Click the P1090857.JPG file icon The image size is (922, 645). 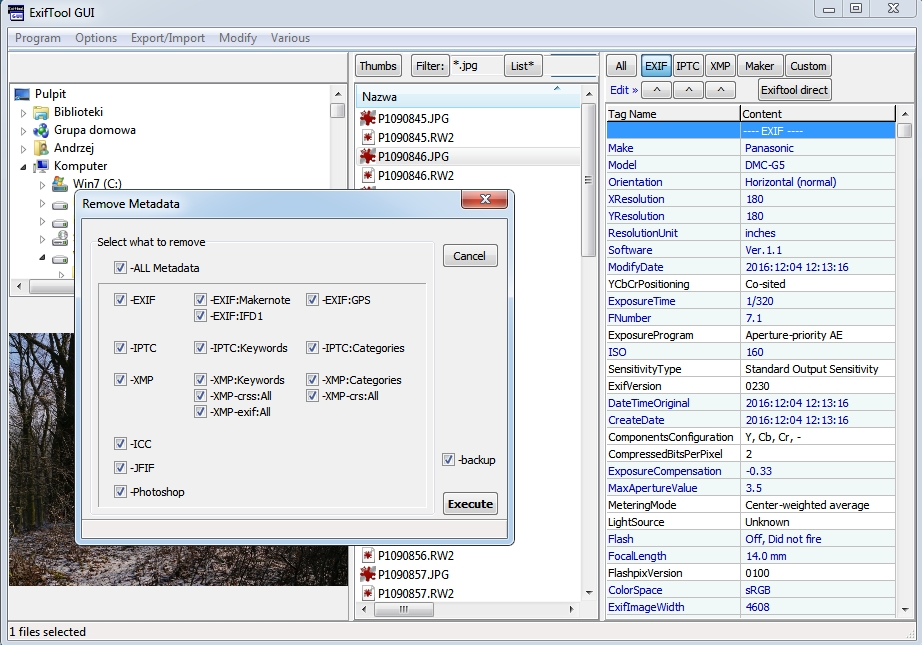point(367,574)
